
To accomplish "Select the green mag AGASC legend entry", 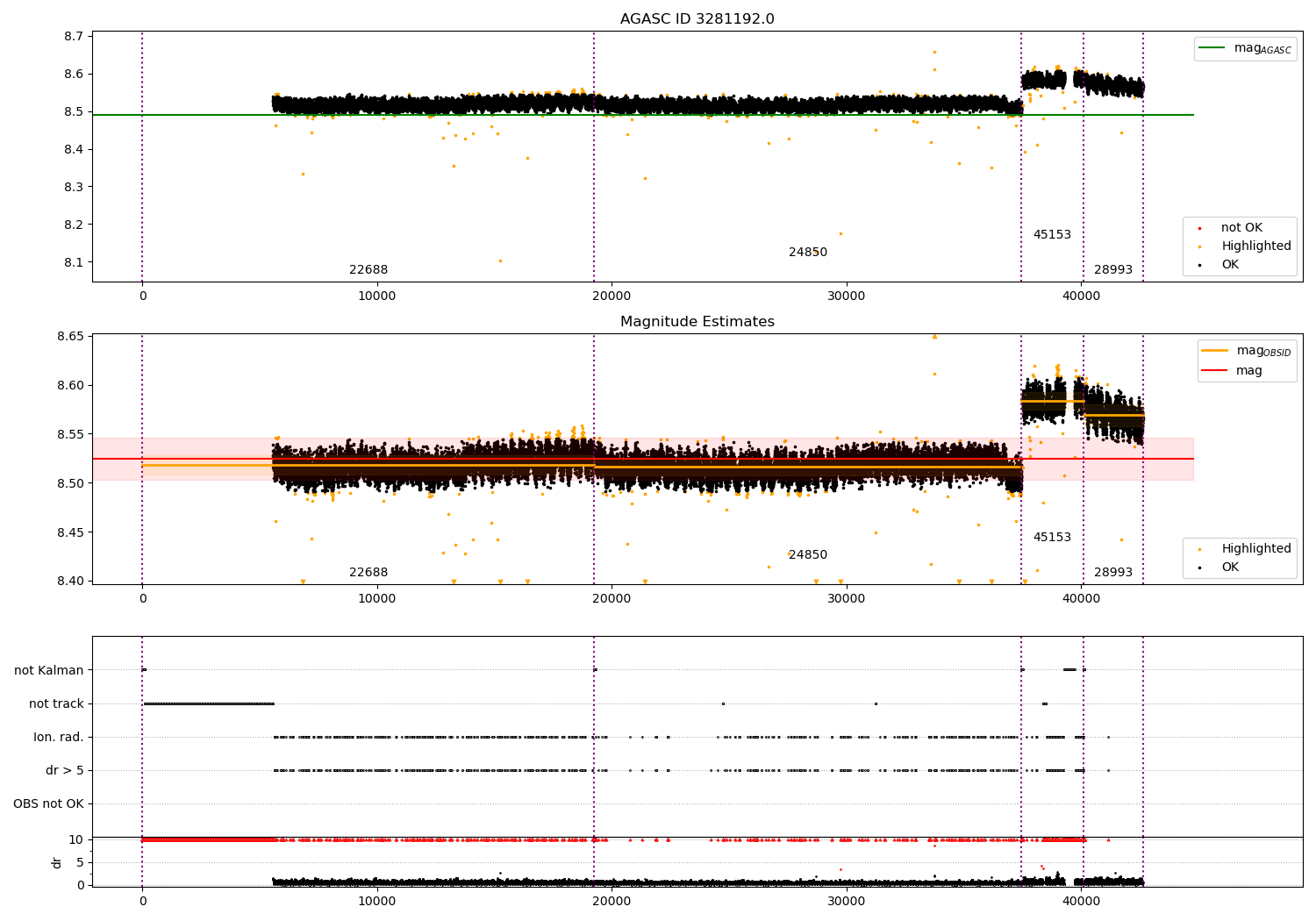I will pyautogui.click(x=1245, y=48).
